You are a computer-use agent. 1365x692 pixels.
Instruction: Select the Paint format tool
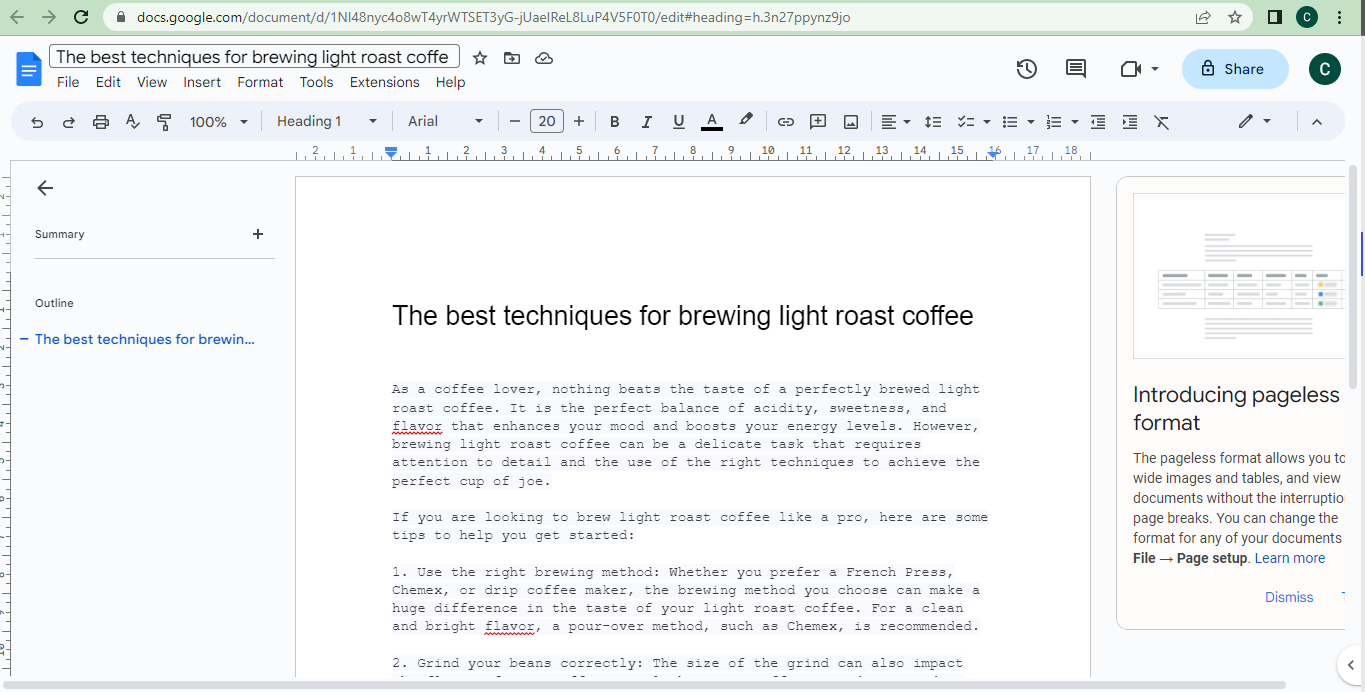pos(164,121)
